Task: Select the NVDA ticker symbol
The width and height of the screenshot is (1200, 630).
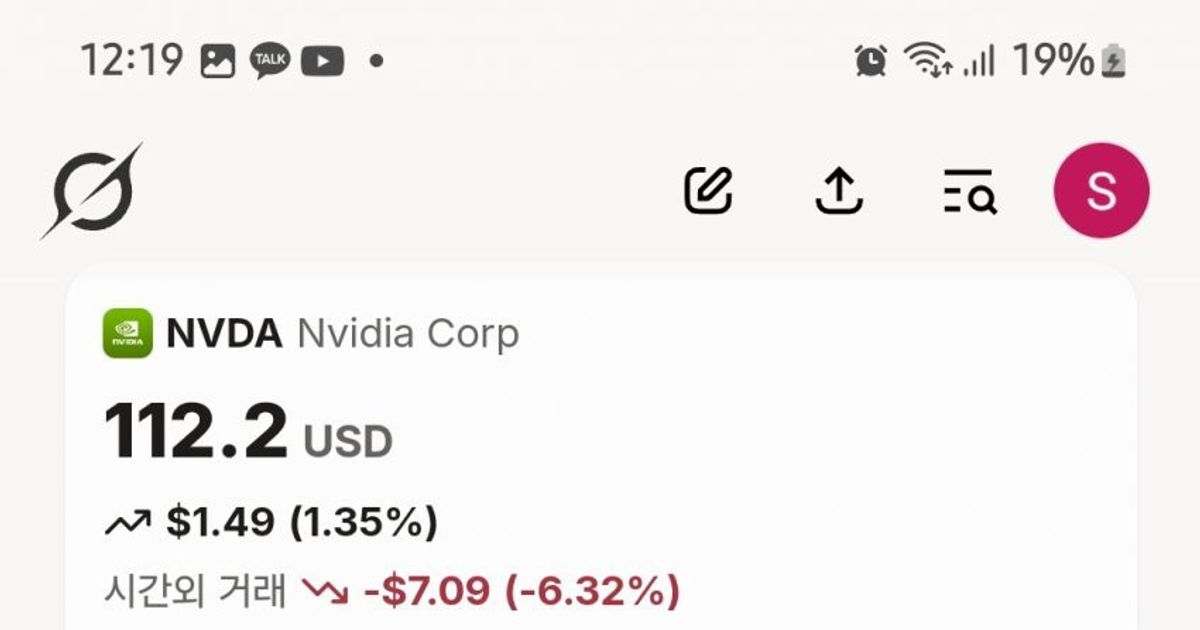Action: [x=224, y=334]
